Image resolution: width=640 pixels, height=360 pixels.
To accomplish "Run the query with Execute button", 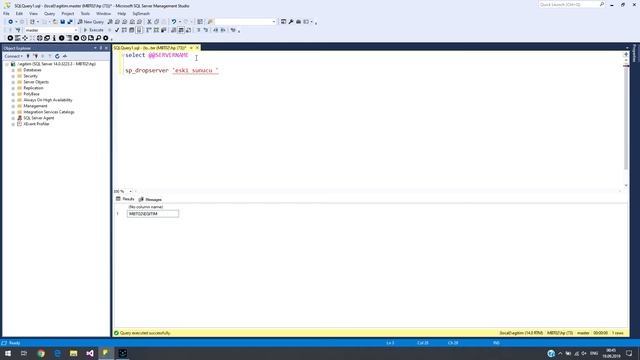I will pos(93,30).
